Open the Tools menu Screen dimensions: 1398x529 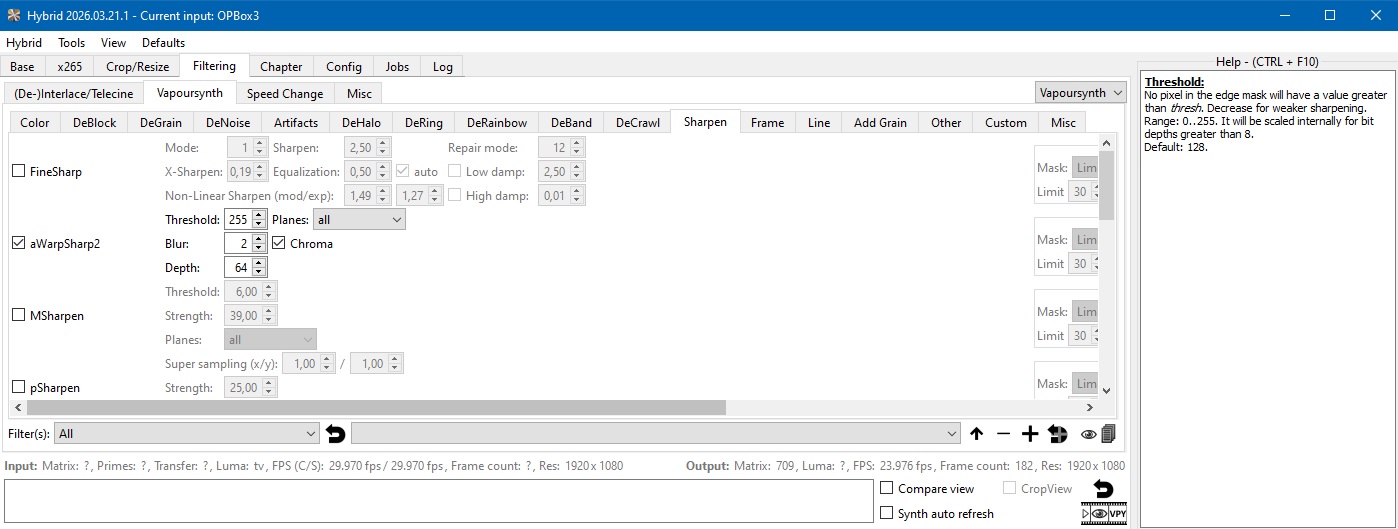point(71,43)
